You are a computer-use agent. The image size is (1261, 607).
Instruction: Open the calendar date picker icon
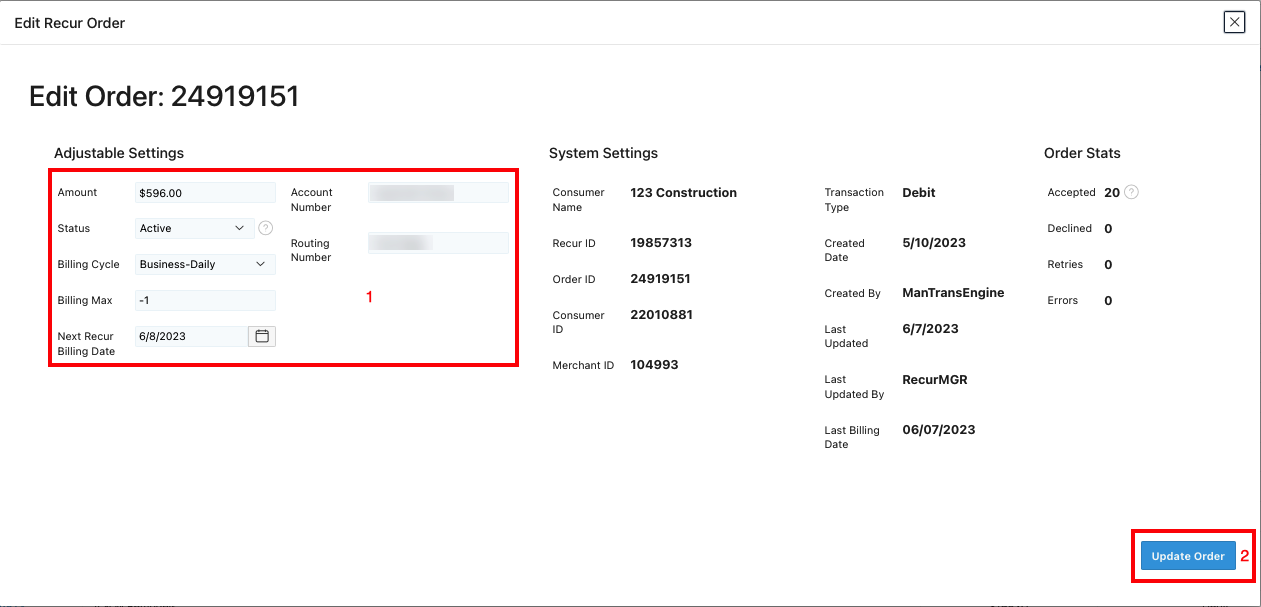tap(262, 336)
